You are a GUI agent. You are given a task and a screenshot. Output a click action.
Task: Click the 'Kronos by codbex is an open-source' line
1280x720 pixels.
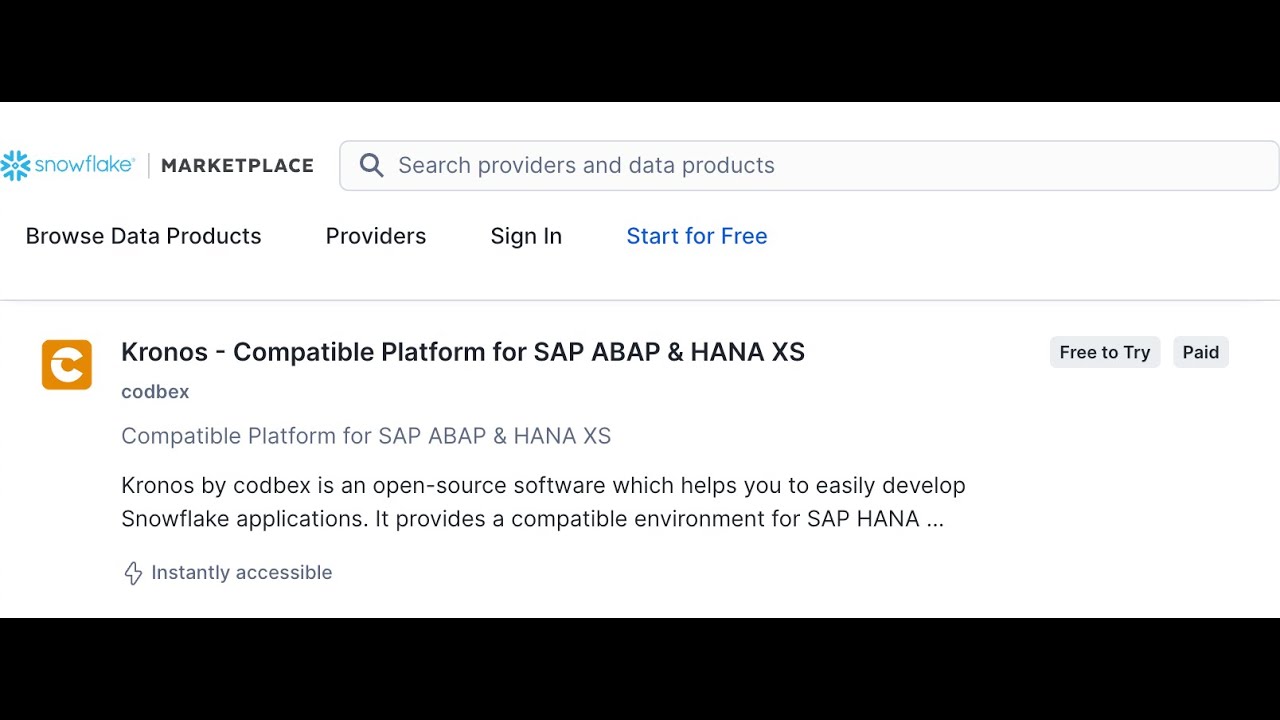[543, 485]
